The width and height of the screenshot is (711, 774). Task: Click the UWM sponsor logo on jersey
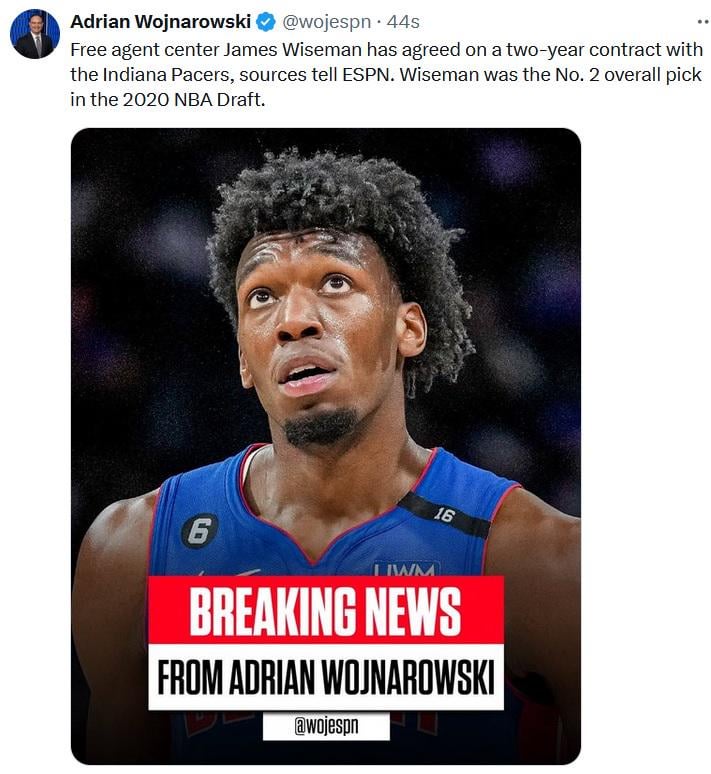click(x=406, y=569)
